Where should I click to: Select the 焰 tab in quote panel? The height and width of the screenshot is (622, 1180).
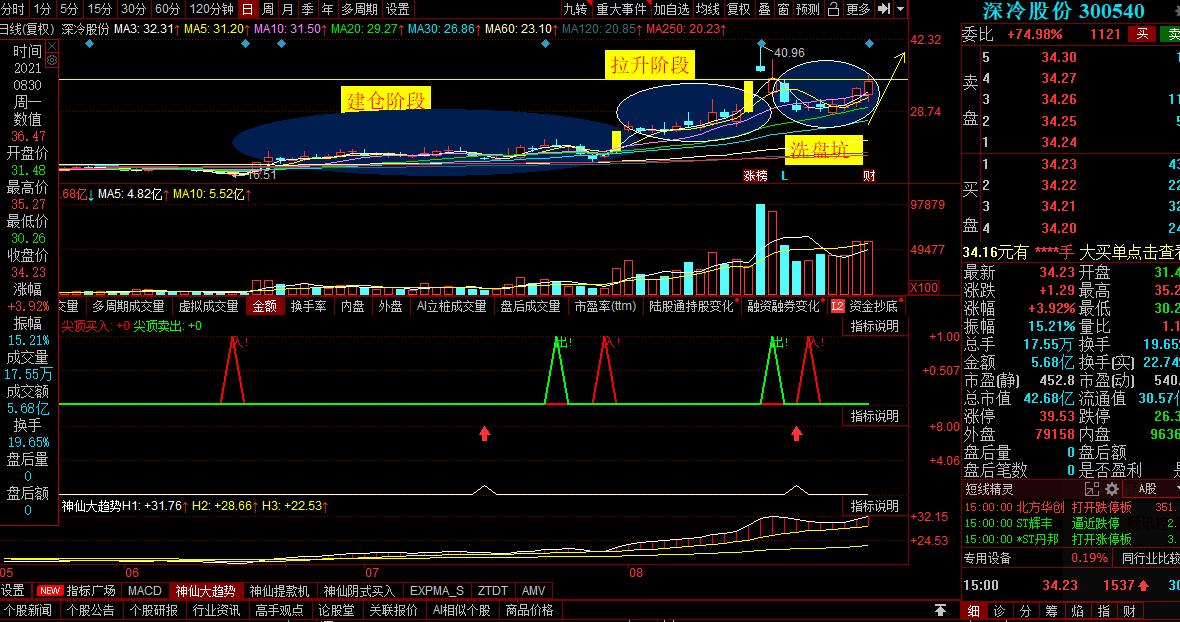pos(1077,611)
